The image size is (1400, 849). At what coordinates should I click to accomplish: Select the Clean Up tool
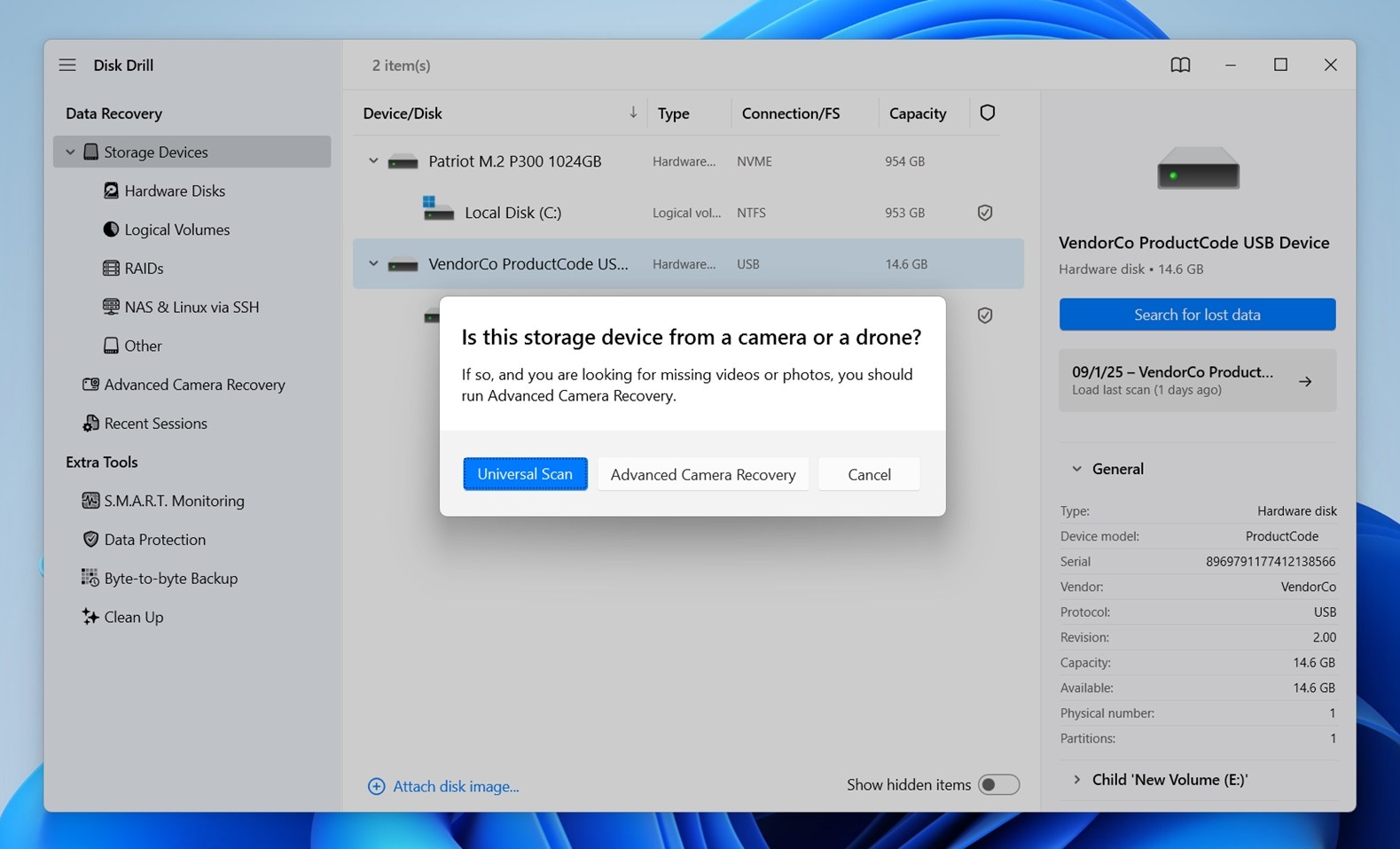pos(133,617)
